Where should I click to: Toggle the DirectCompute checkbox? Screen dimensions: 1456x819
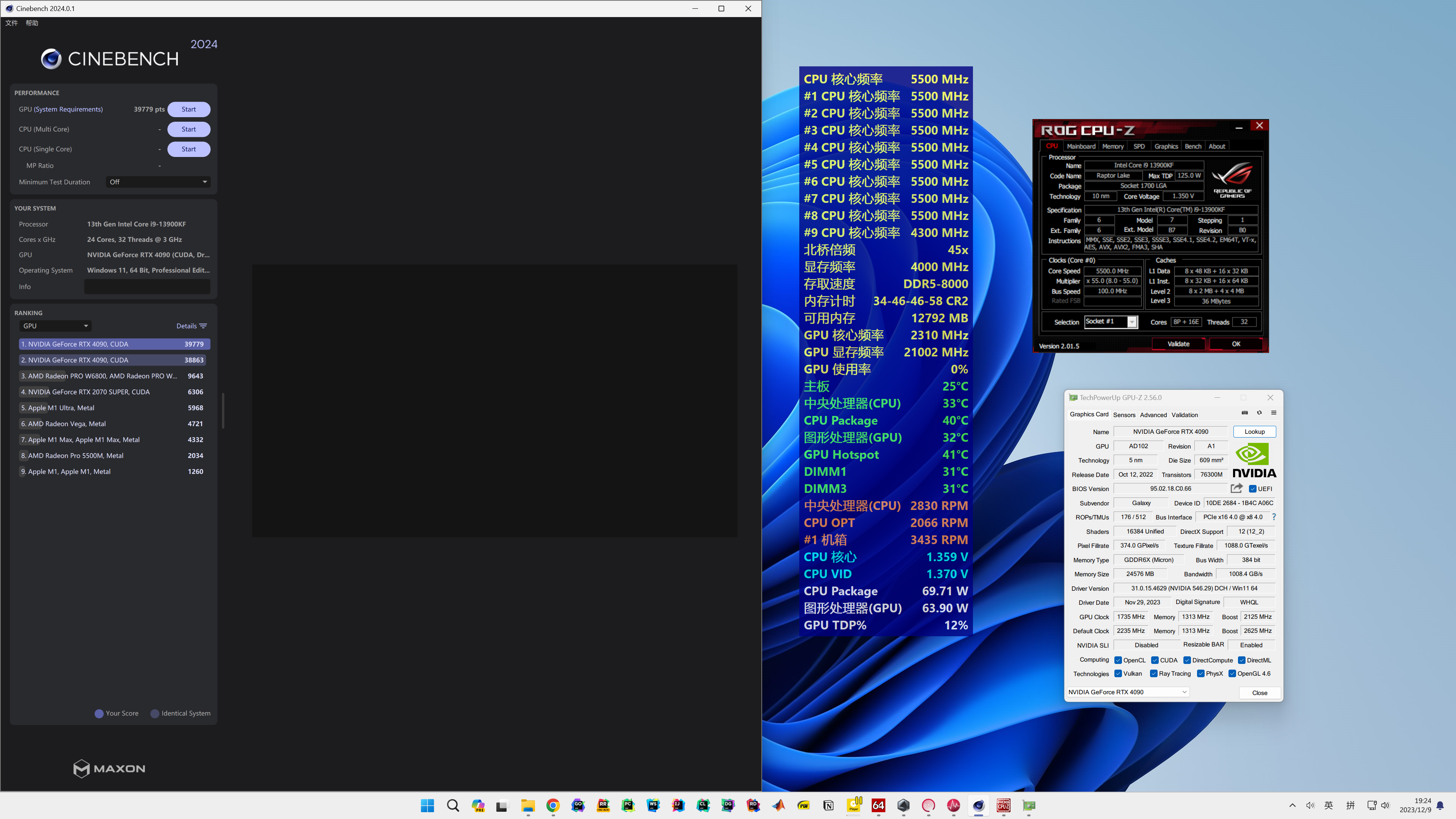[x=1187, y=660]
